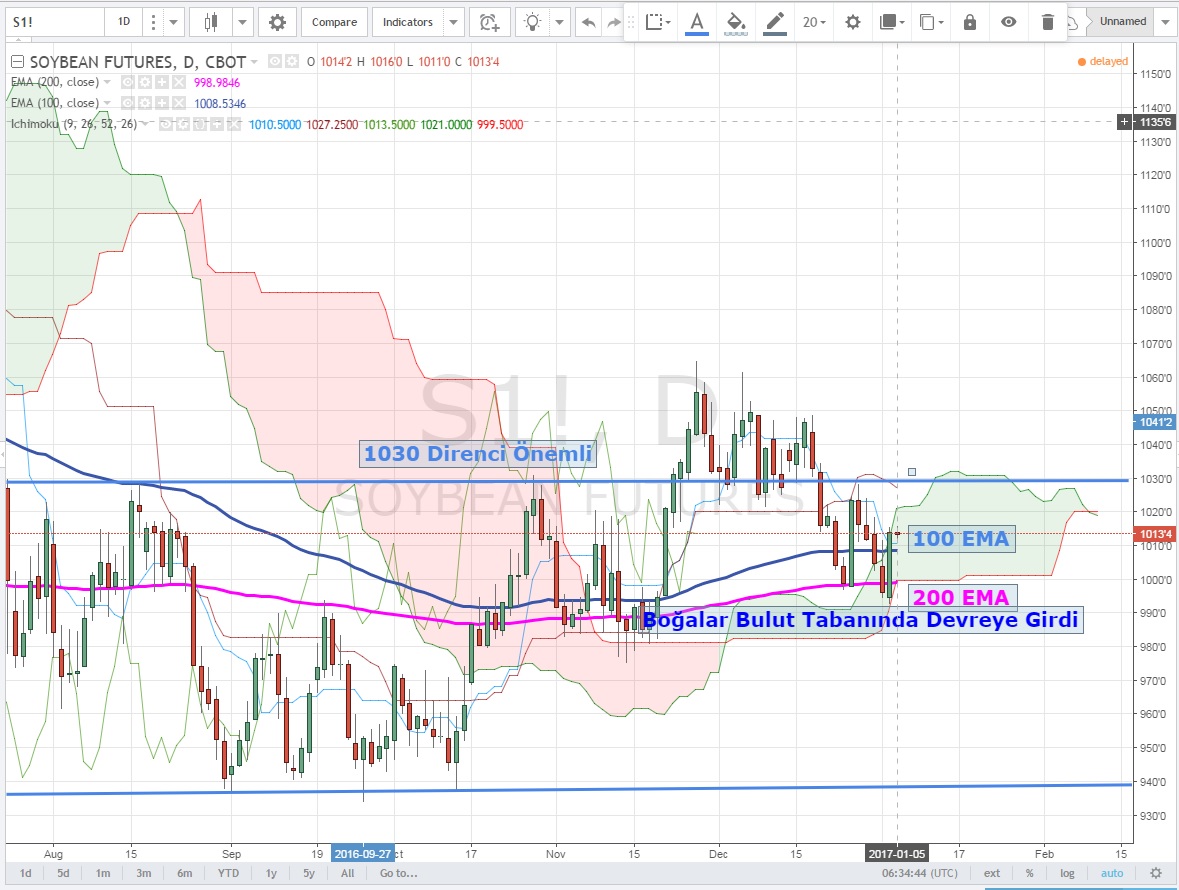Open the font size 20 dropdown
1179x890 pixels.
point(814,22)
